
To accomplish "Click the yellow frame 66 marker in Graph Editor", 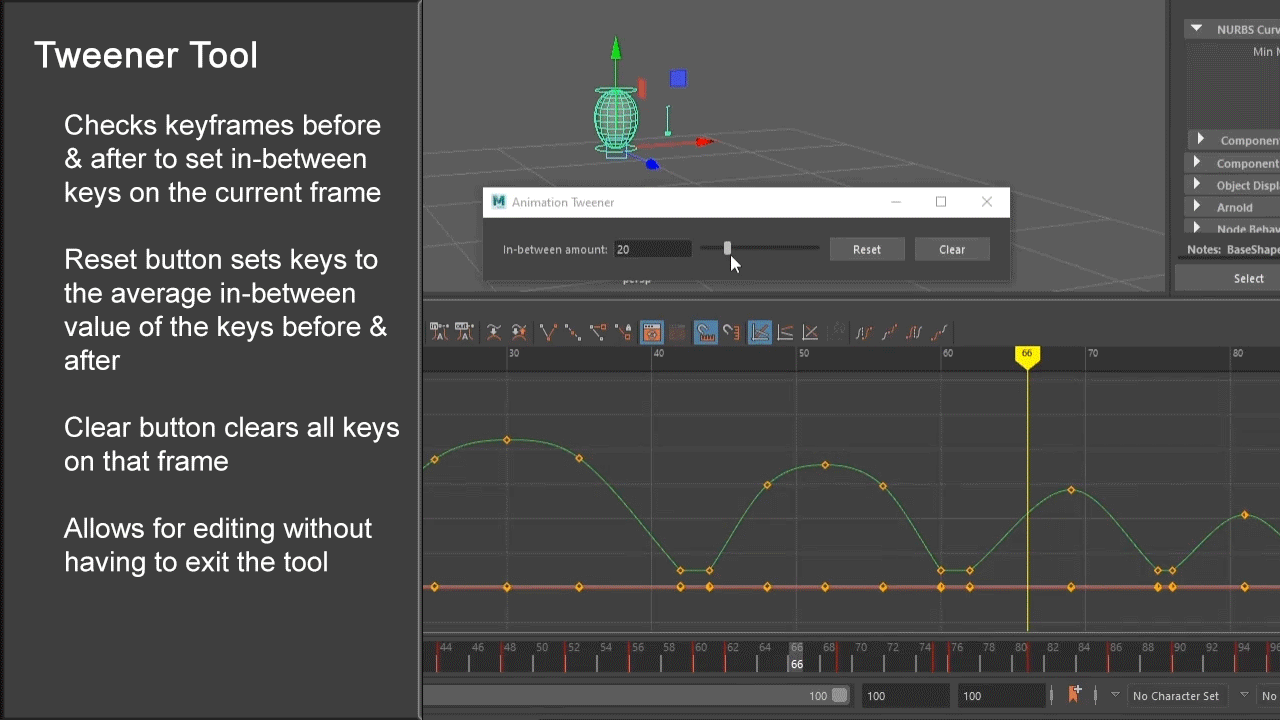I will click(x=1027, y=355).
